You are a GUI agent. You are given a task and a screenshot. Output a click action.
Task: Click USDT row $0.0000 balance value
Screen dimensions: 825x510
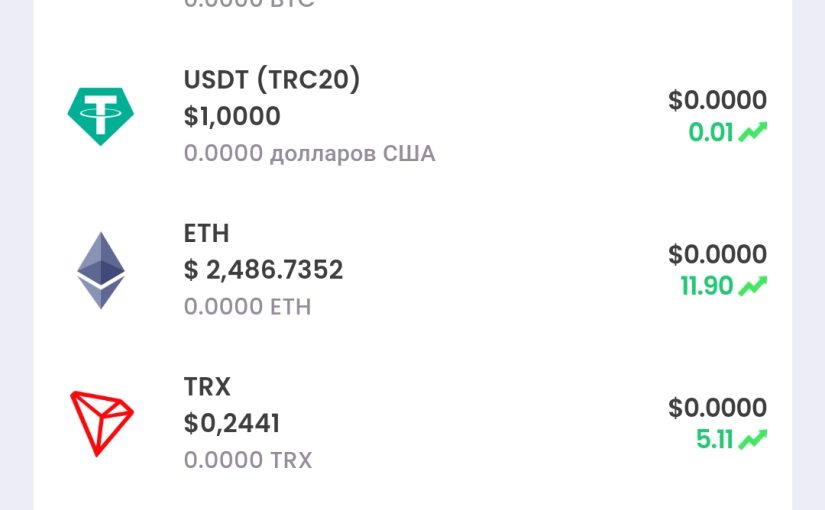tap(717, 100)
